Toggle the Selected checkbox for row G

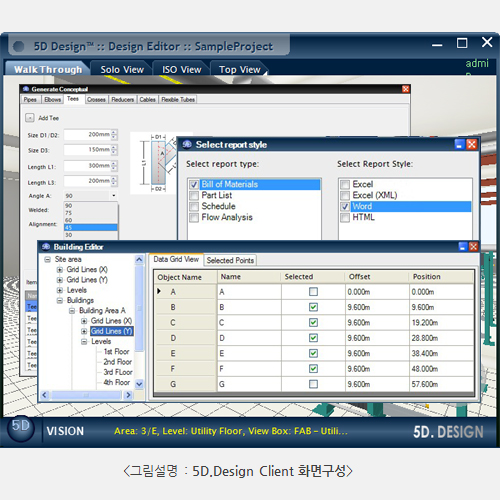pyautogui.click(x=313, y=384)
